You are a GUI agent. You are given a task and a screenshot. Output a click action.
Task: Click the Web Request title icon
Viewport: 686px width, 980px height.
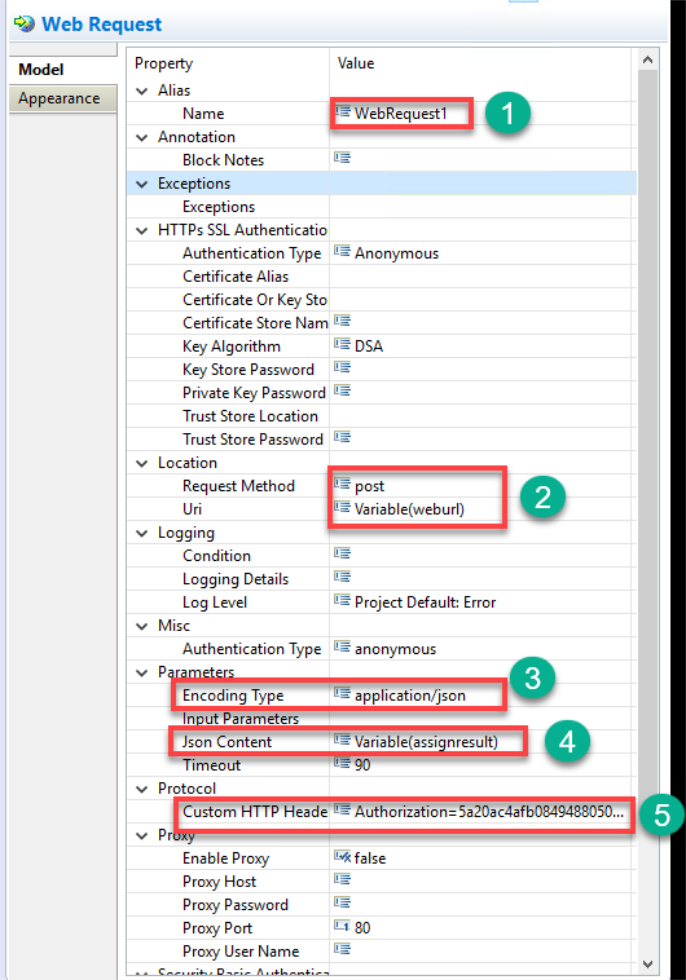(23, 24)
